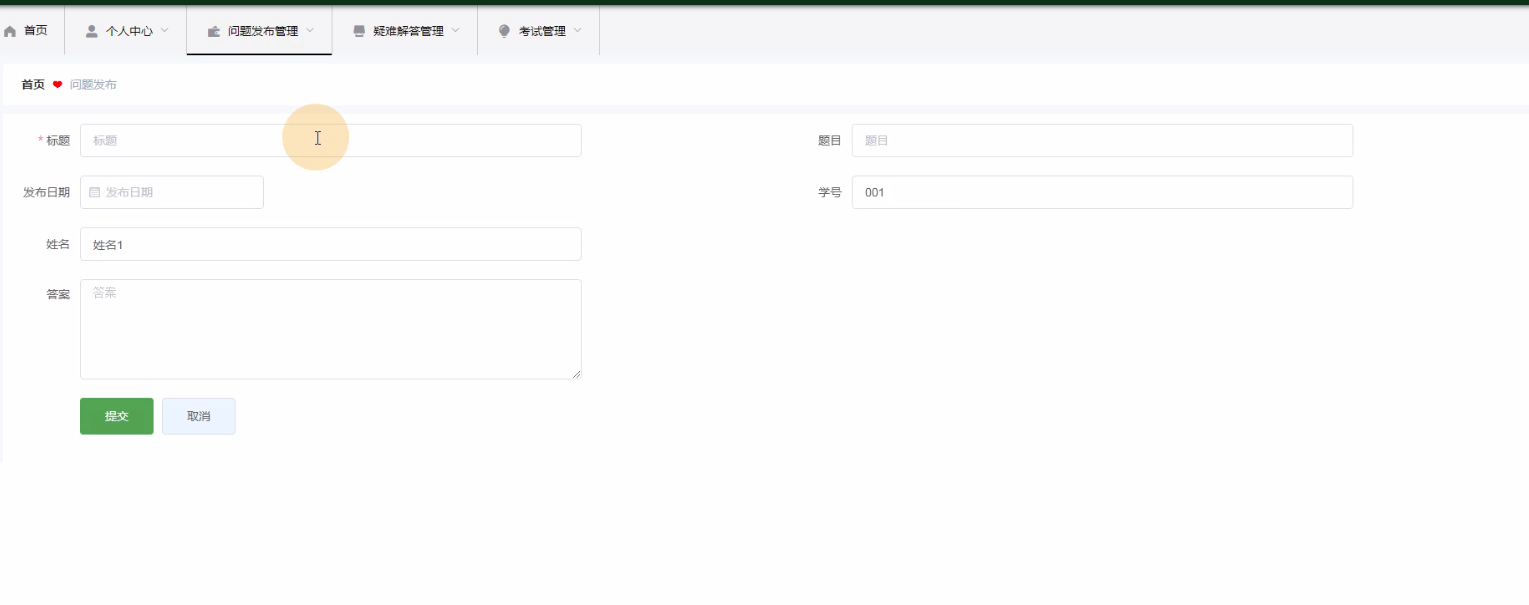Click the person icon beside 个人中心
The width and height of the screenshot is (1529, 605).
92,31
